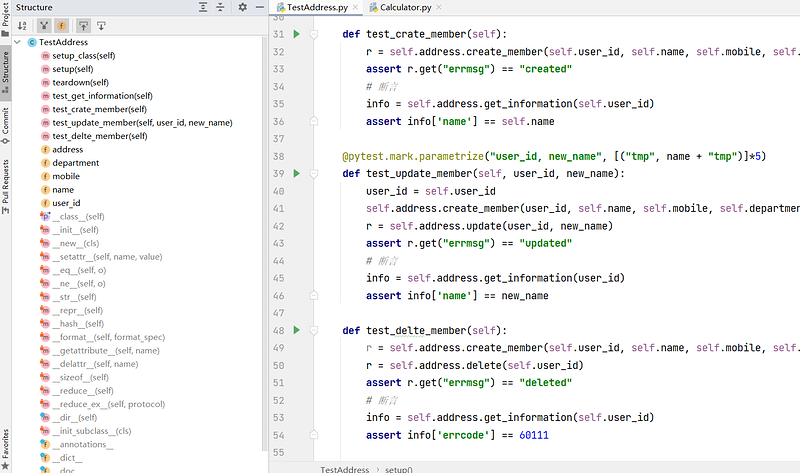This screenshot has width=800, height=473.
Task: Click Sort Alphabetically icon in Structure toolbar
Action: tap(22, 25)
